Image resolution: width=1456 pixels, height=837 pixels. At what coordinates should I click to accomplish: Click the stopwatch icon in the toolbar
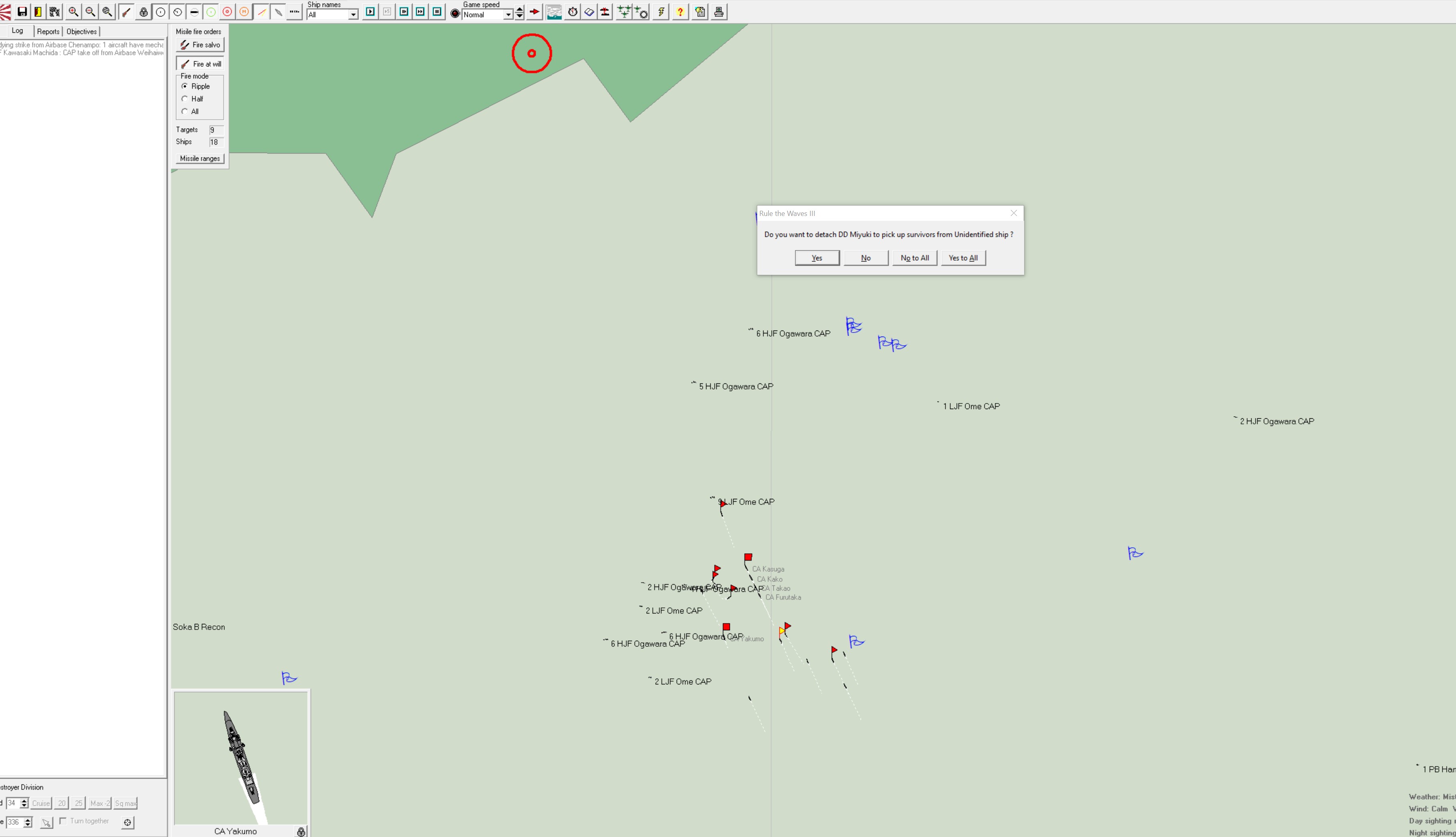(573, 12)
